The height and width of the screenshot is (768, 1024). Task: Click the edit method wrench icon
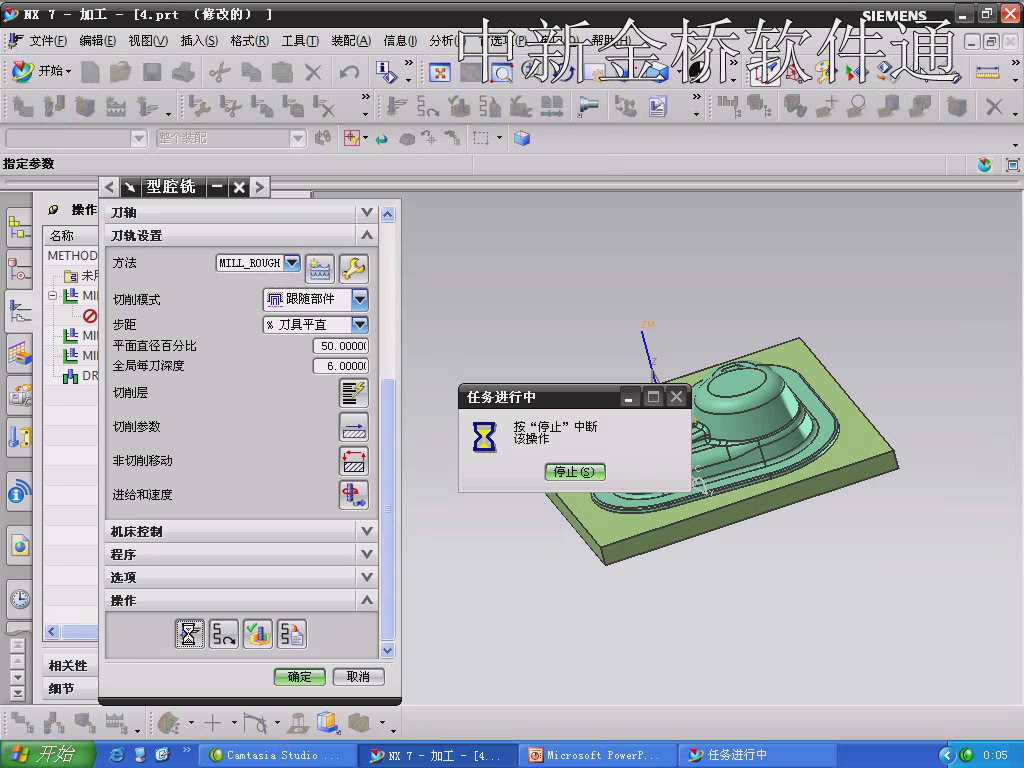(354, 268)
